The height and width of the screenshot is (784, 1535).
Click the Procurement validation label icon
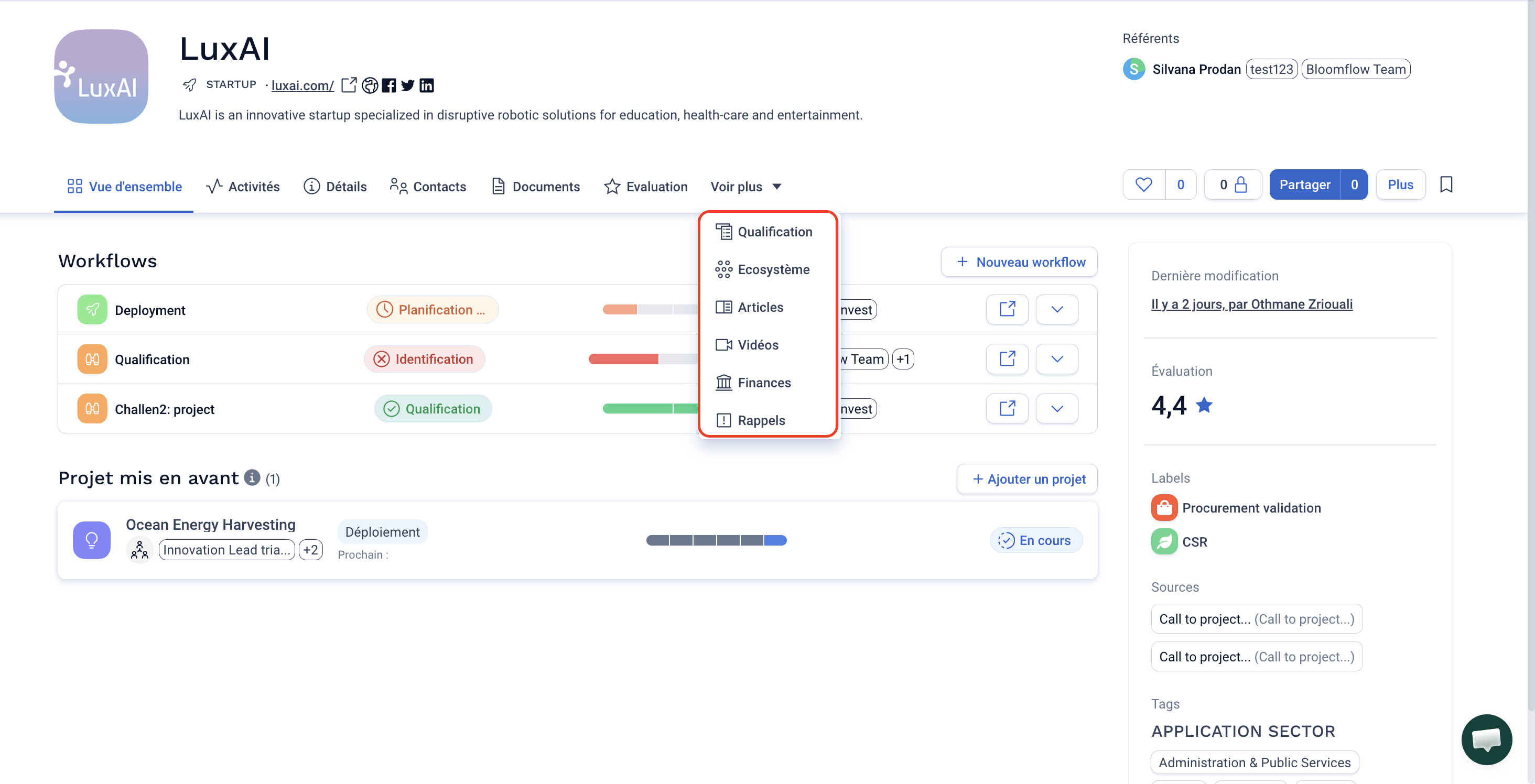click(1164, 508)
